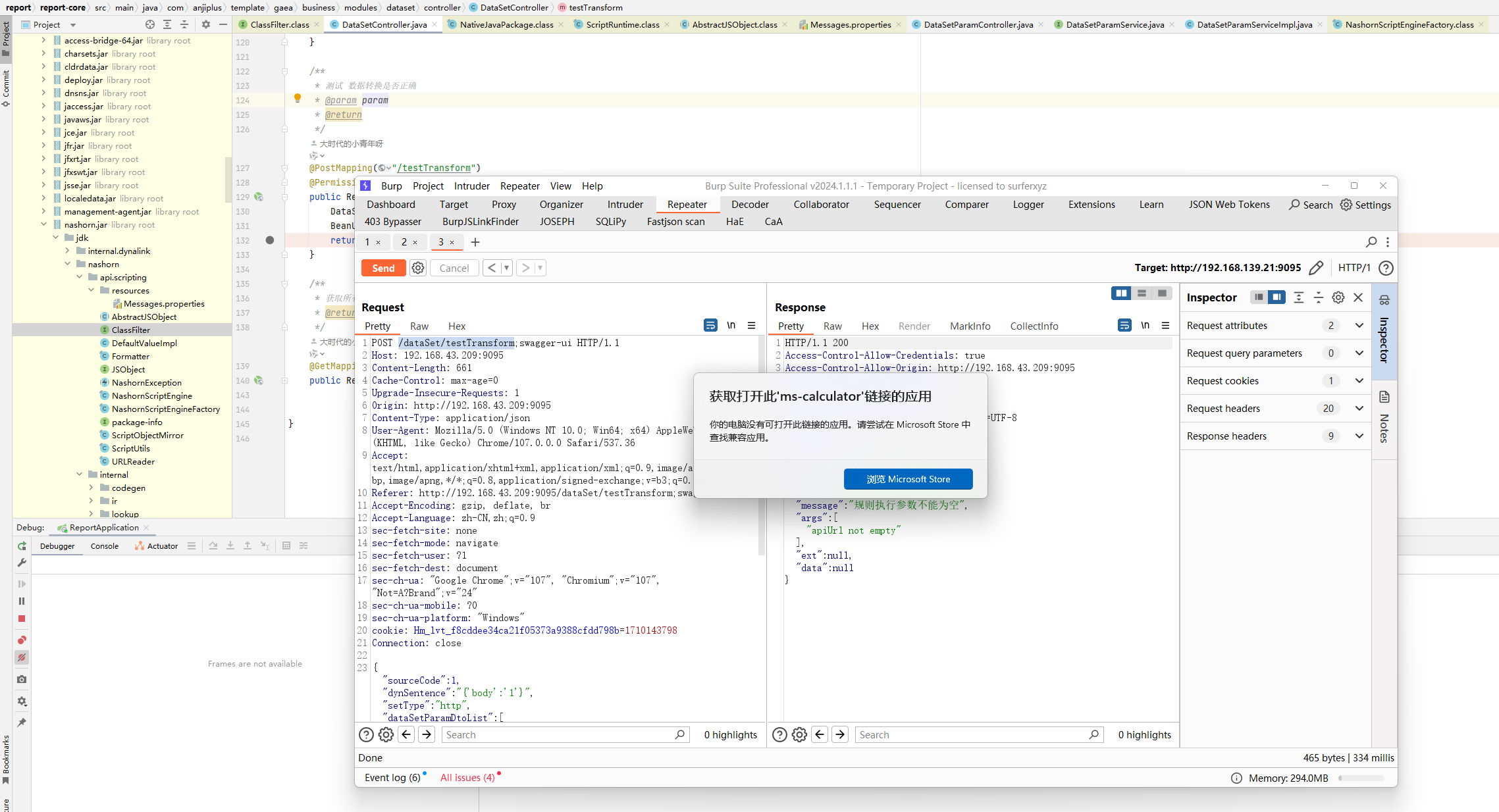1499x812 pixels.
Task: Open request panel hamburger menu
Action: 751,325
